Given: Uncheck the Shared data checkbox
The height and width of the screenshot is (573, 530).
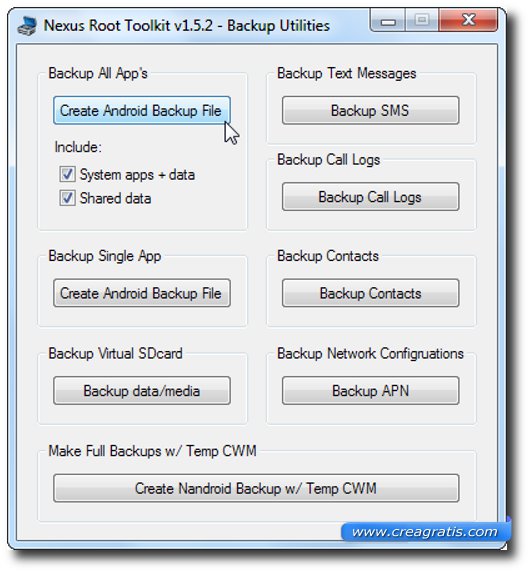Looking at the screenshot, I should 68,198.
